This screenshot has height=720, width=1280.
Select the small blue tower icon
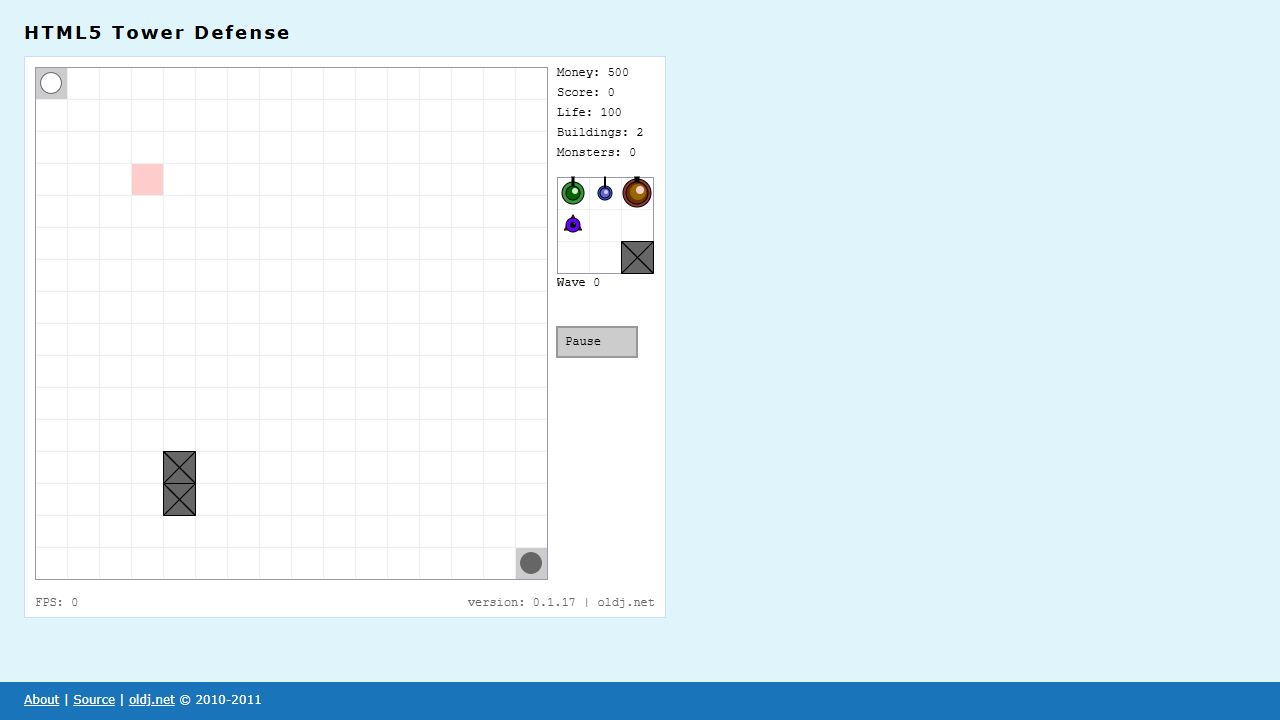pyautogui.click(x=605, y=192)
